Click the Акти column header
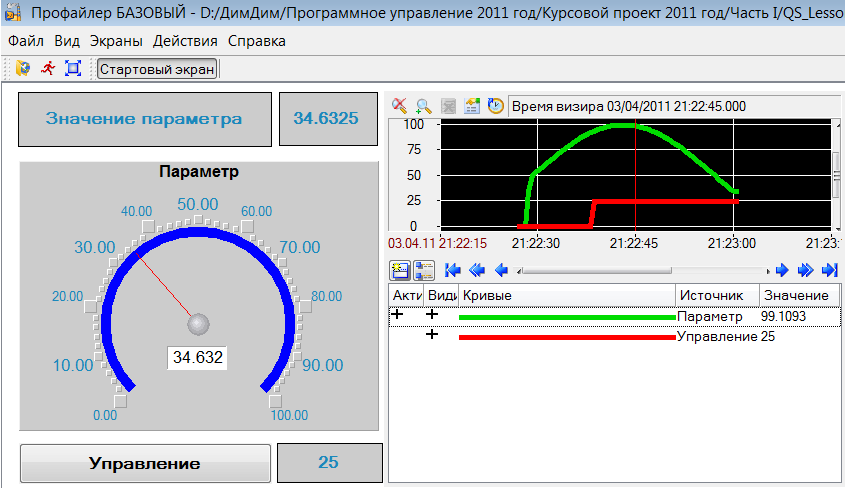845x488 pixels. pyautogui.click(x=406, y=295)
